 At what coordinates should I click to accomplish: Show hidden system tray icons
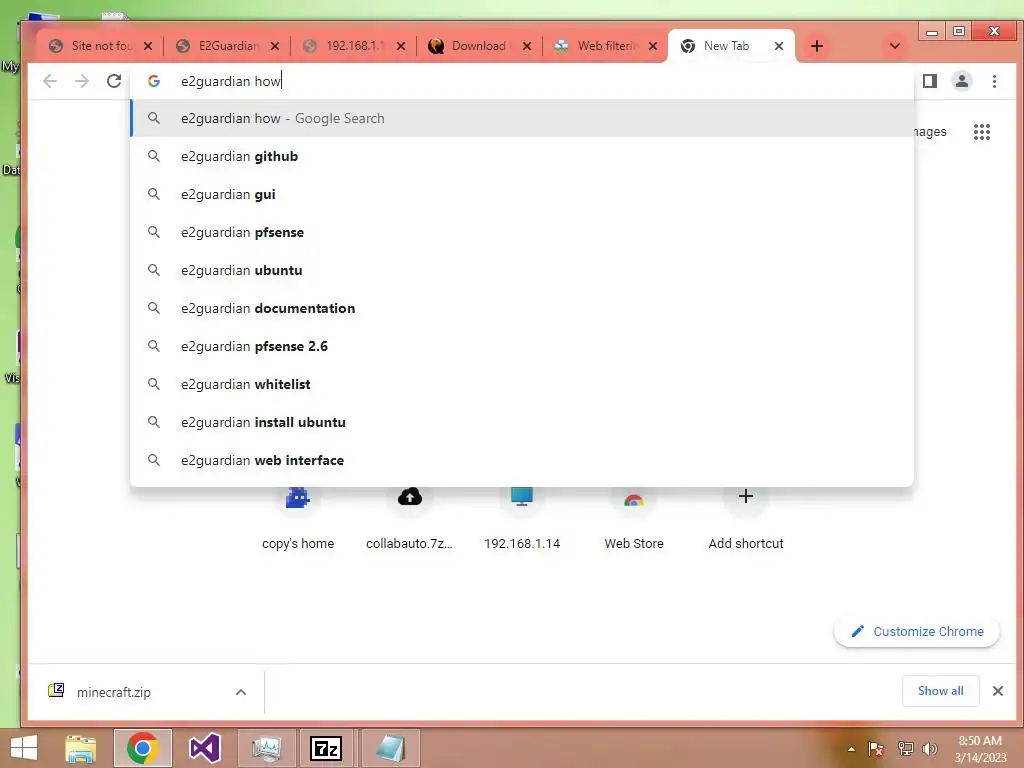click(851, 749)
